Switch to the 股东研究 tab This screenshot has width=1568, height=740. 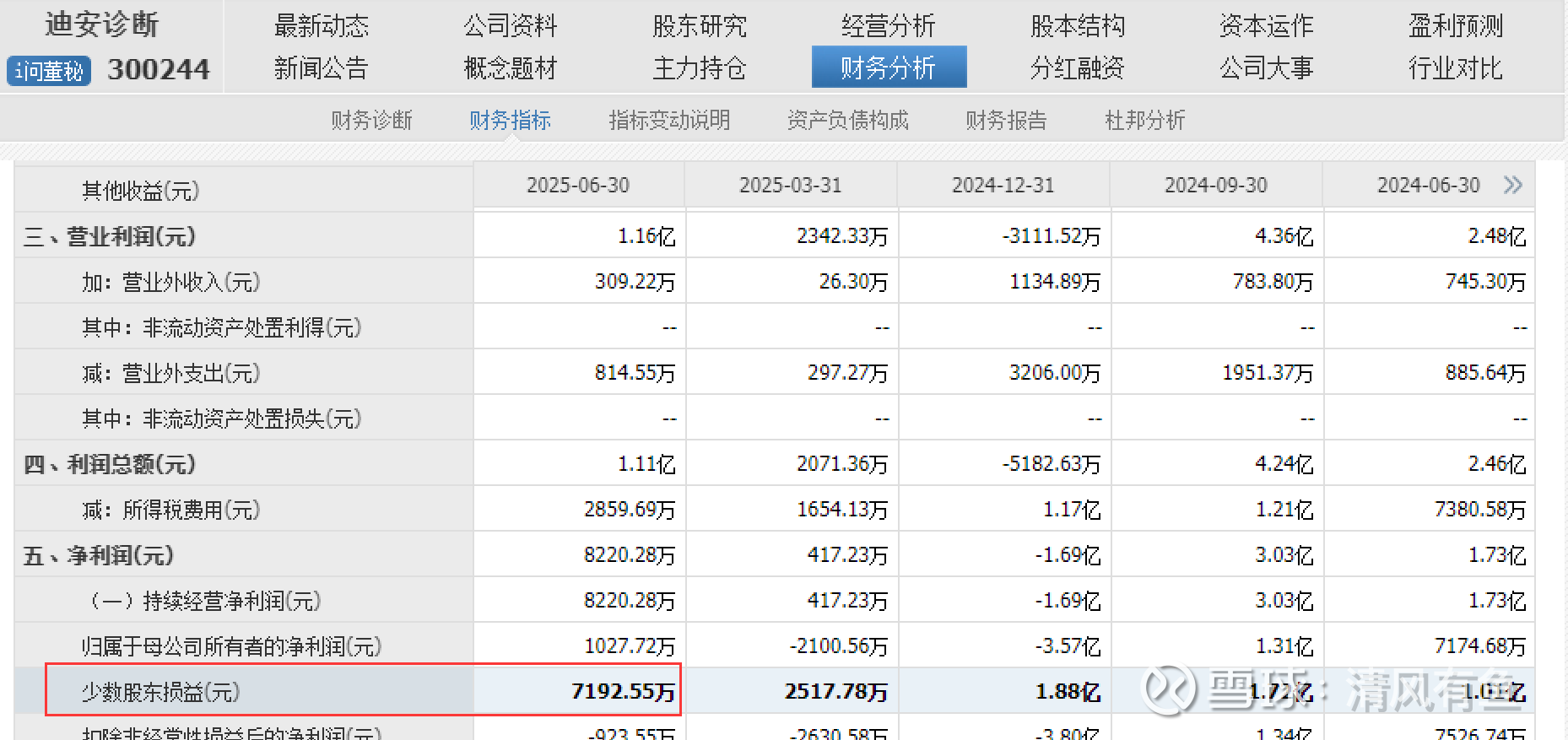coord(699,26)
